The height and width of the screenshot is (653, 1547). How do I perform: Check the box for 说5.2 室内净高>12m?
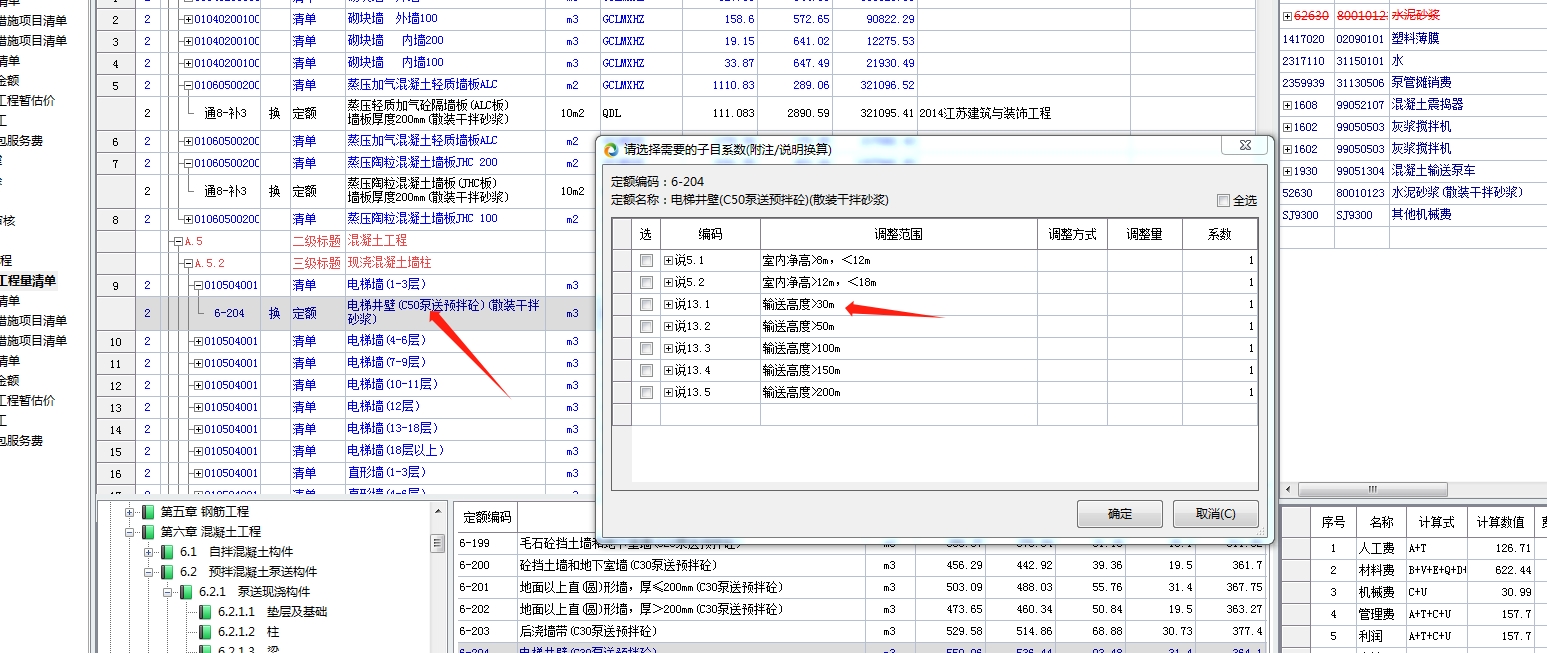646,282
